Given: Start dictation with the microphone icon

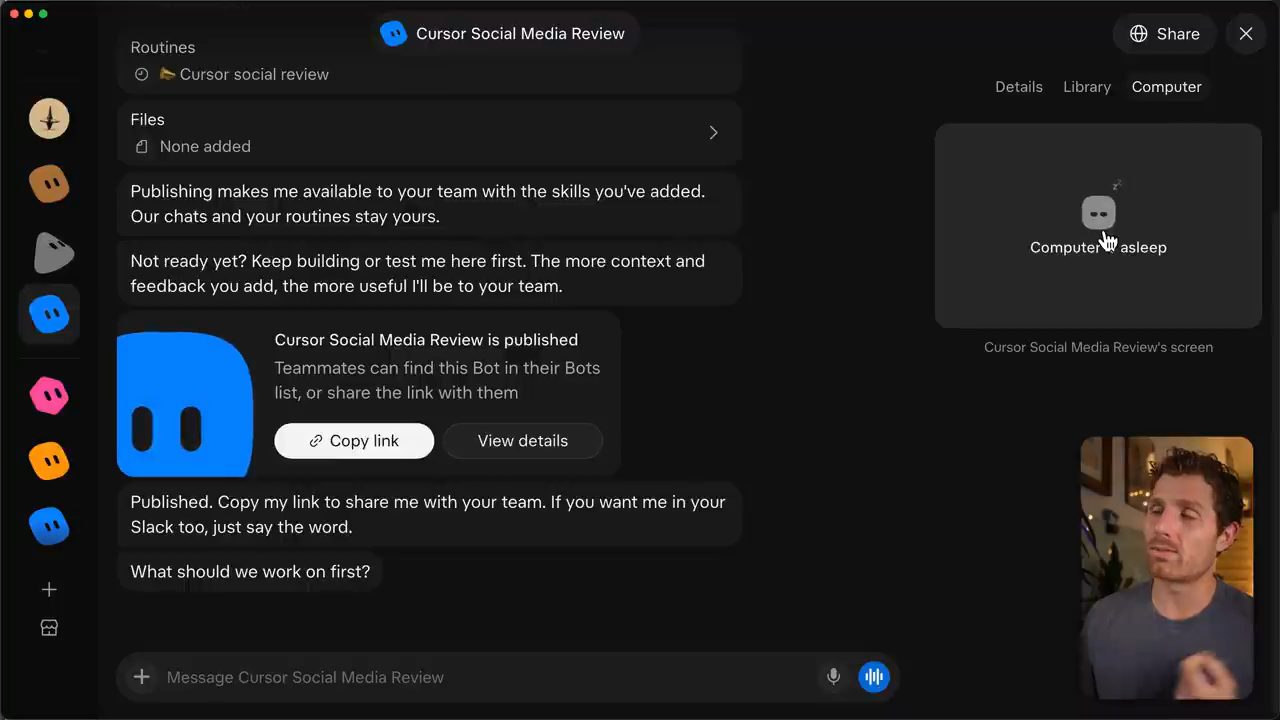Looking at the screenshot, I should coord(833,677).
